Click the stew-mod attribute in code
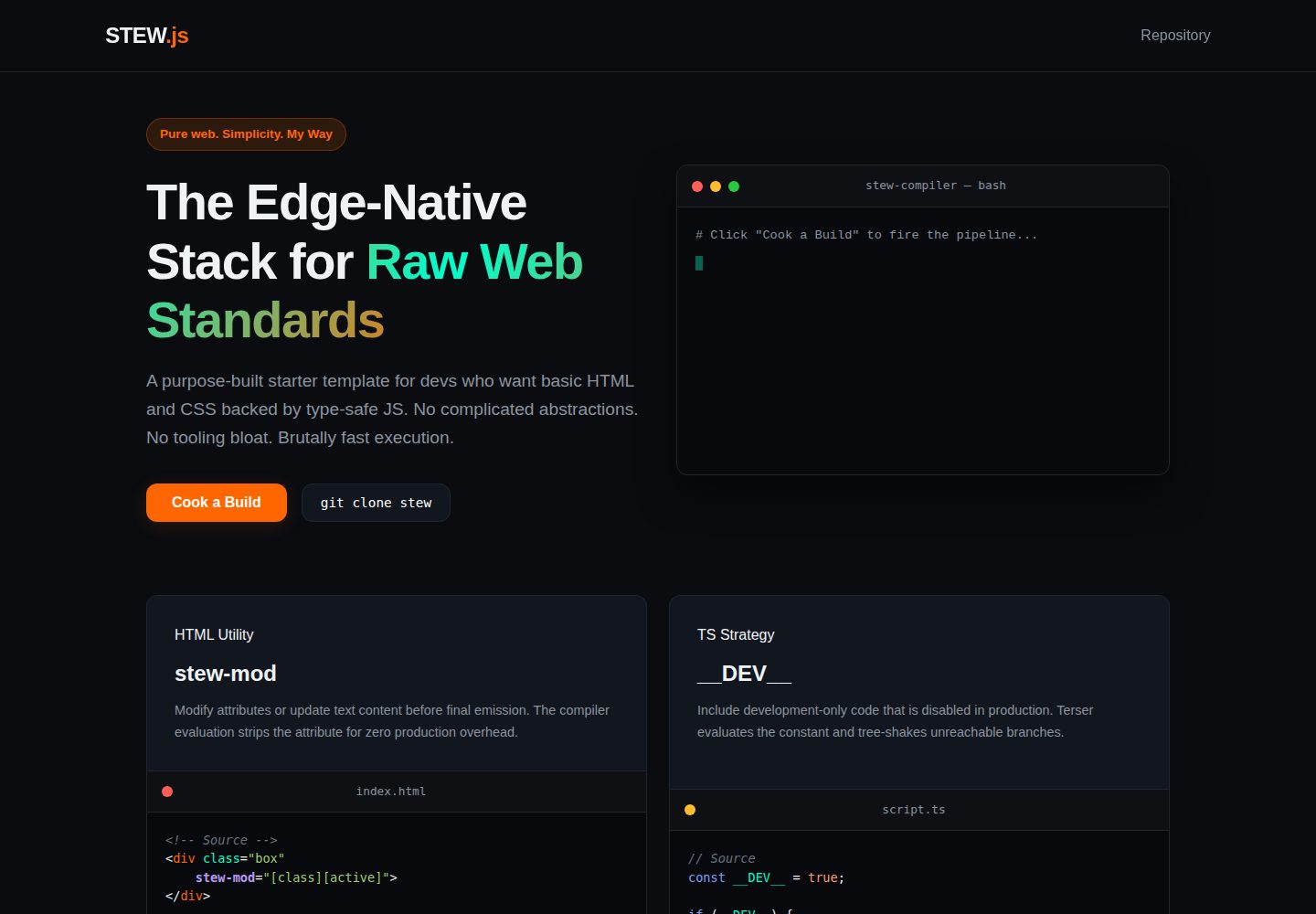 tap(225, 877)
